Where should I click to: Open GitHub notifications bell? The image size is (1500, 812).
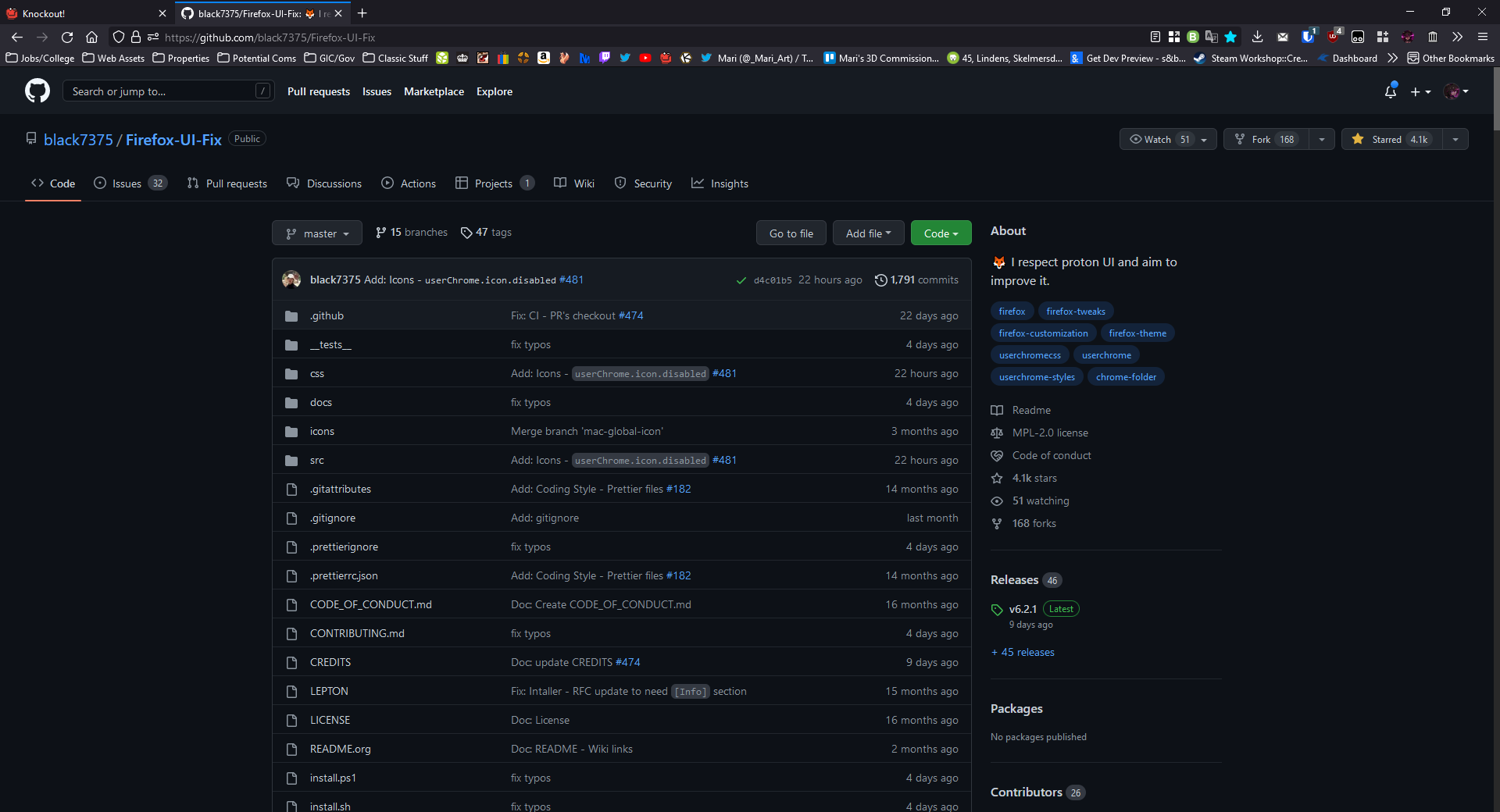[1391, 91]
